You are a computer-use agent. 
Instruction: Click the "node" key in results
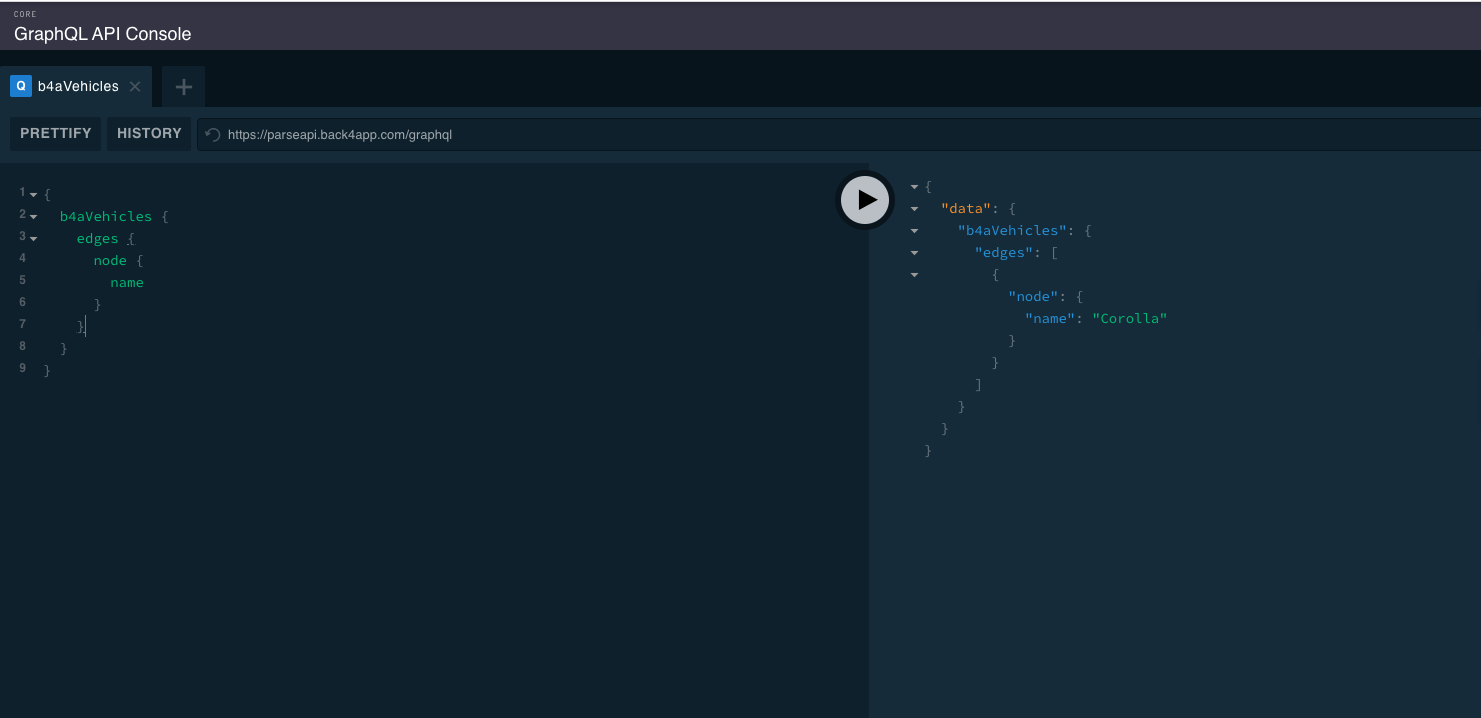click(x=1033, y=296)
